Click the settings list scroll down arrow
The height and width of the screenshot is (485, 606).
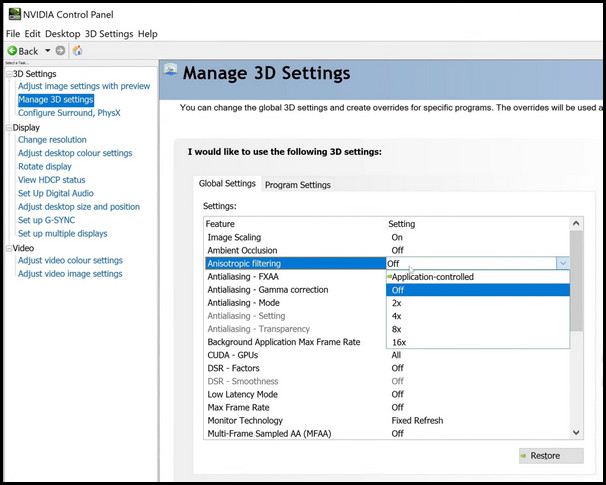click(x=576, y=433)
